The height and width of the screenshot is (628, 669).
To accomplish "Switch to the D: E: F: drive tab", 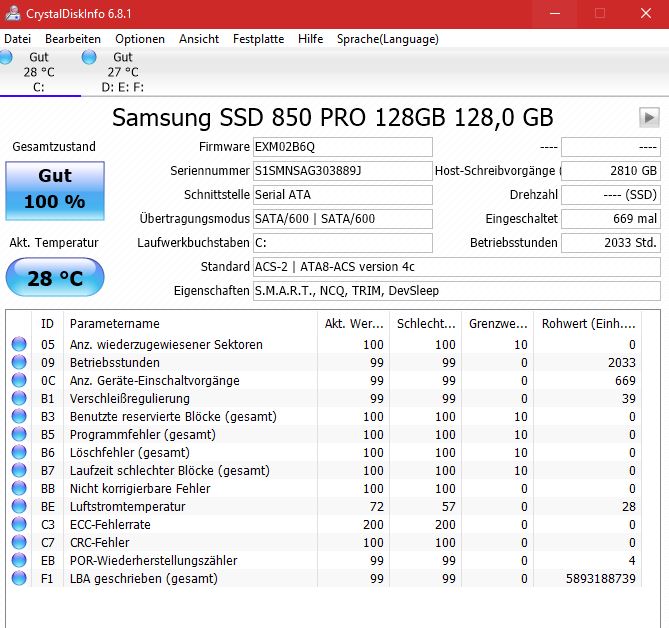I will (123, 72).
